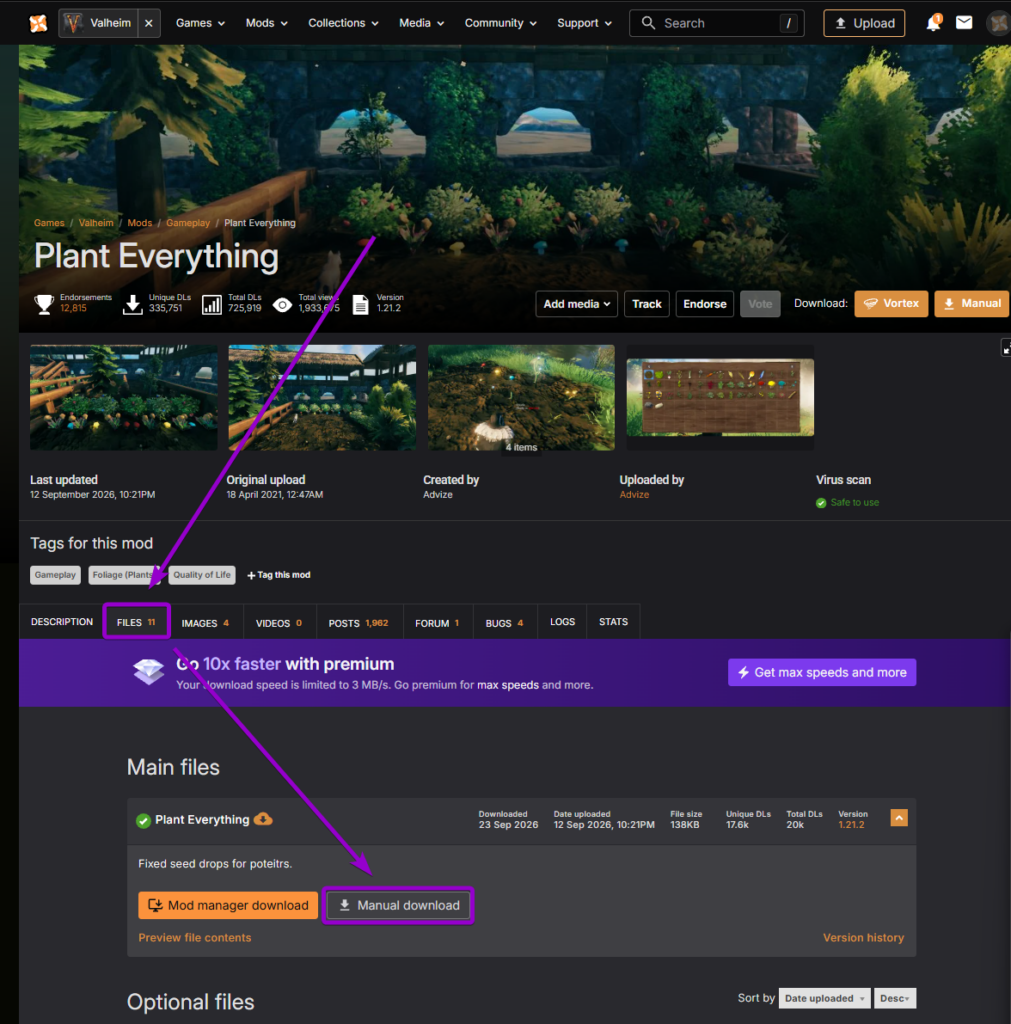Viewport: 1011px width, 1024px height.
Task: Click Mod manager download button
Action: pyautogui.click(x=228, y=906)
